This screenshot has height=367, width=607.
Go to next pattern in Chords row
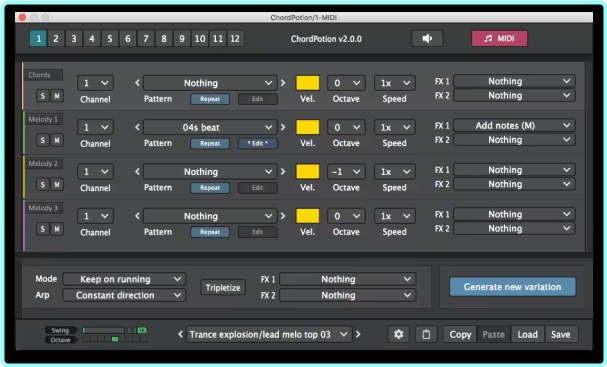pos(283,82)
